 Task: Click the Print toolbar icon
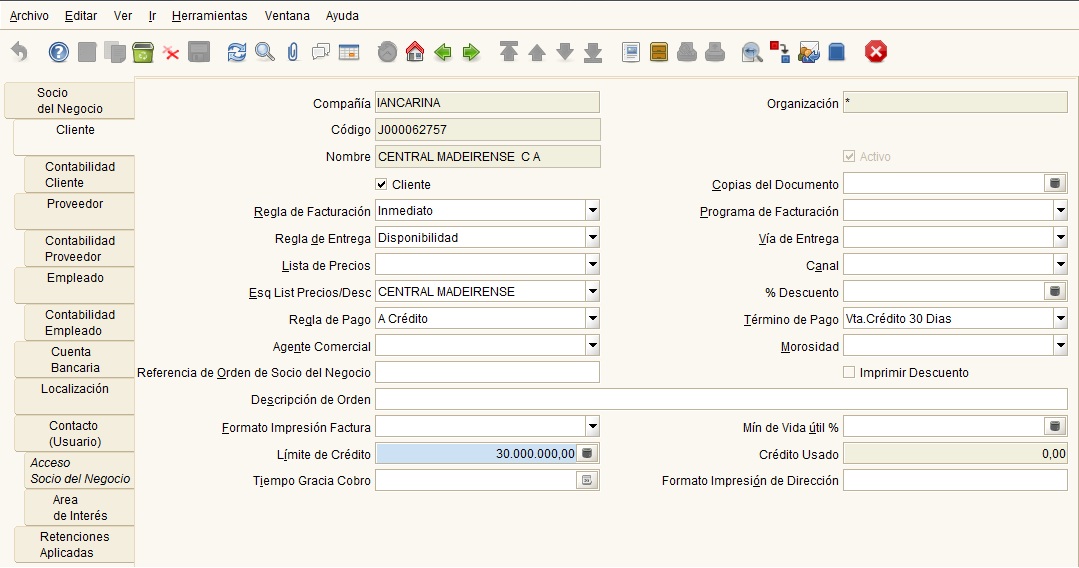click(715, 52)
